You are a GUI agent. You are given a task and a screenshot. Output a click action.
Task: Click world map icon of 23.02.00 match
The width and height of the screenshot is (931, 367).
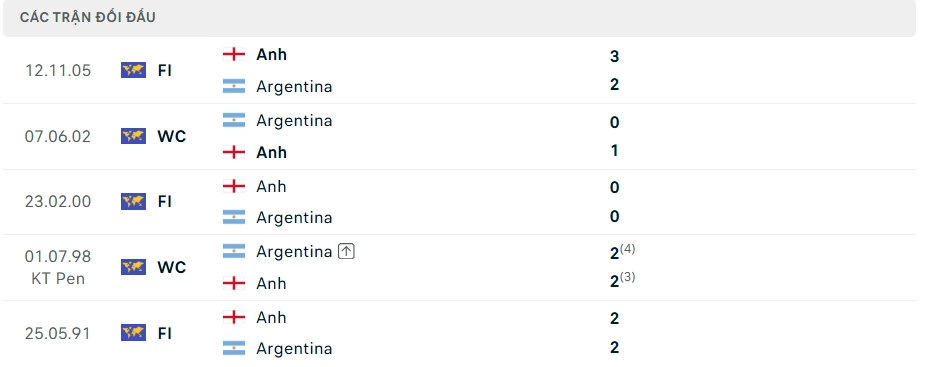pyautogui.click(x=133, y=201)
